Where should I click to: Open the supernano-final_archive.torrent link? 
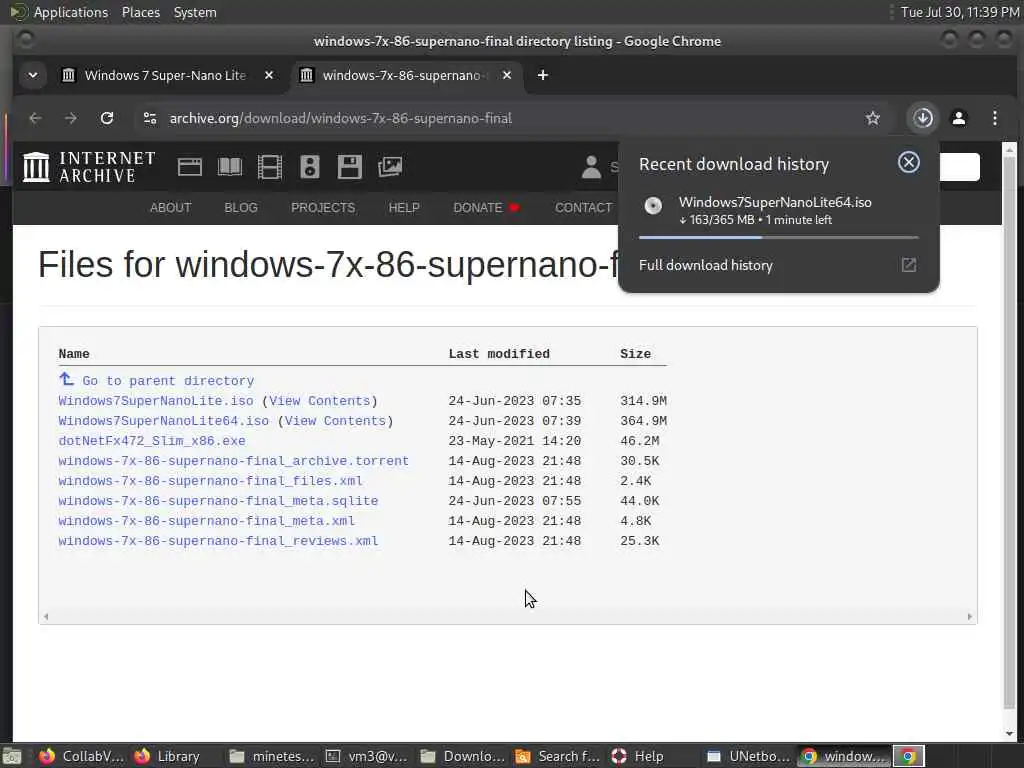(x=233, y=461)
